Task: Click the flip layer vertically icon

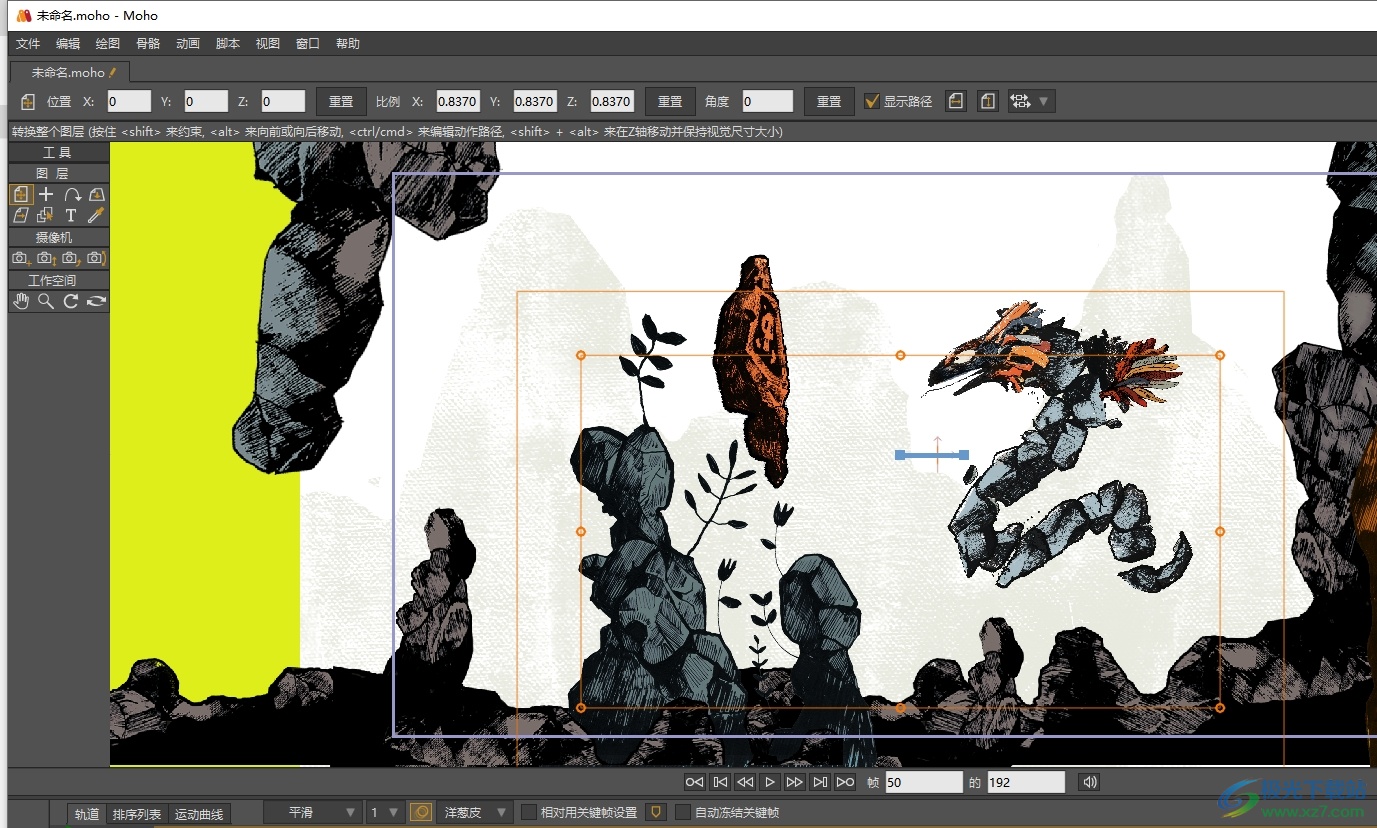Action: 987,101
